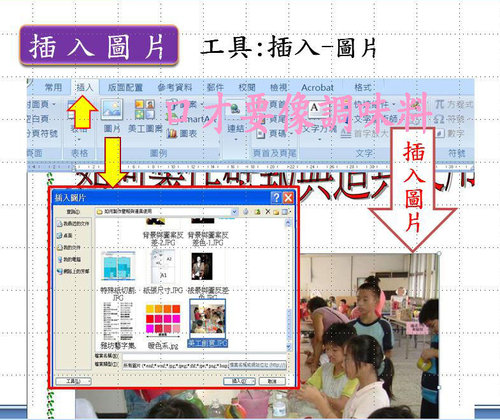Click the file list scrollbar up arrow
The height and width of the screenshot is (420, 500).
(288, 223)
